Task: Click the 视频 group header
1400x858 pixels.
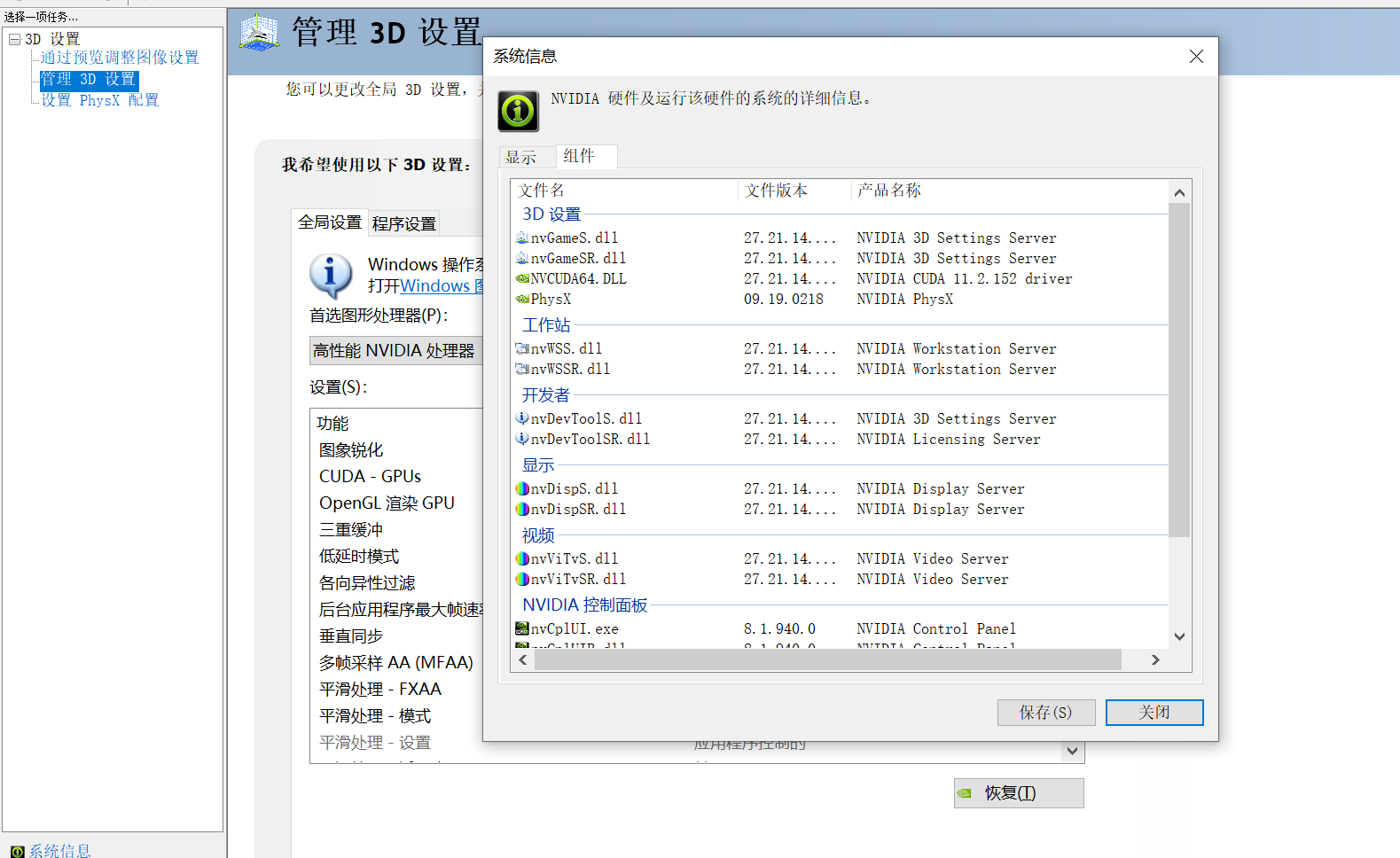Action: (538, 535)
